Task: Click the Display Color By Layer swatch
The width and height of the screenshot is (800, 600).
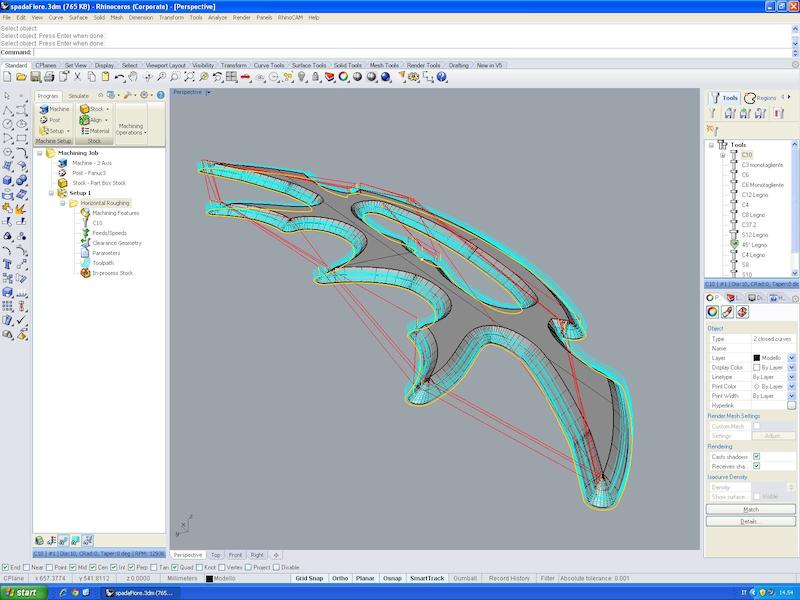Action: [757, 367]
